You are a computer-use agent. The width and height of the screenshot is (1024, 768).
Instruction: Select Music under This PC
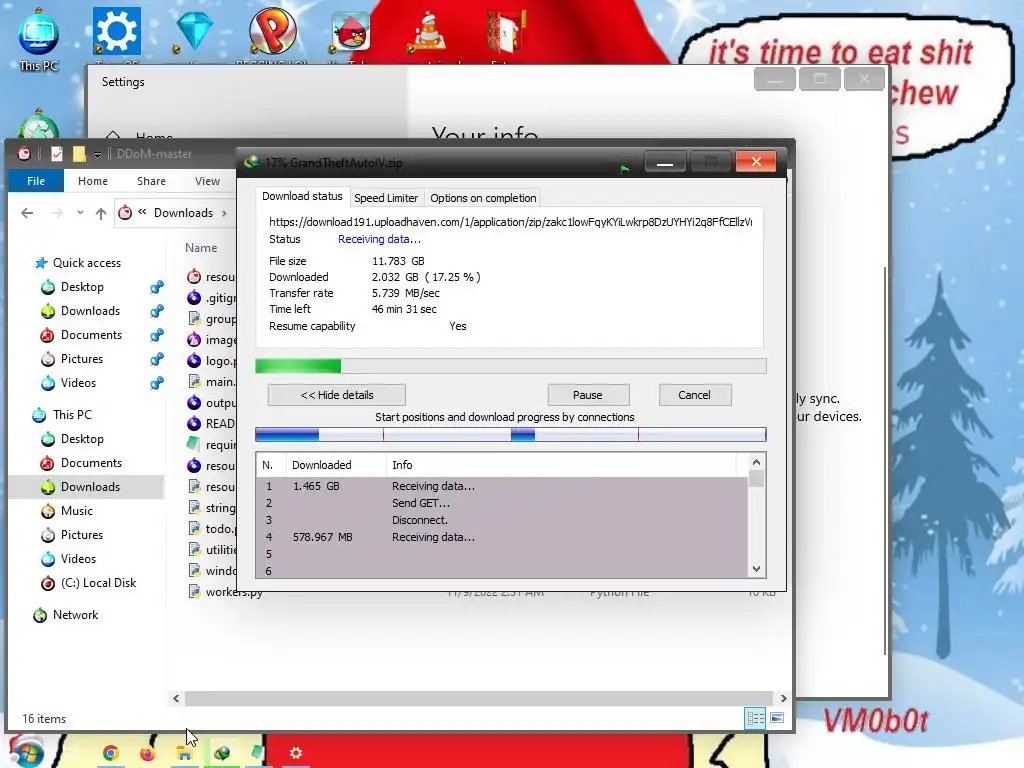76,511
